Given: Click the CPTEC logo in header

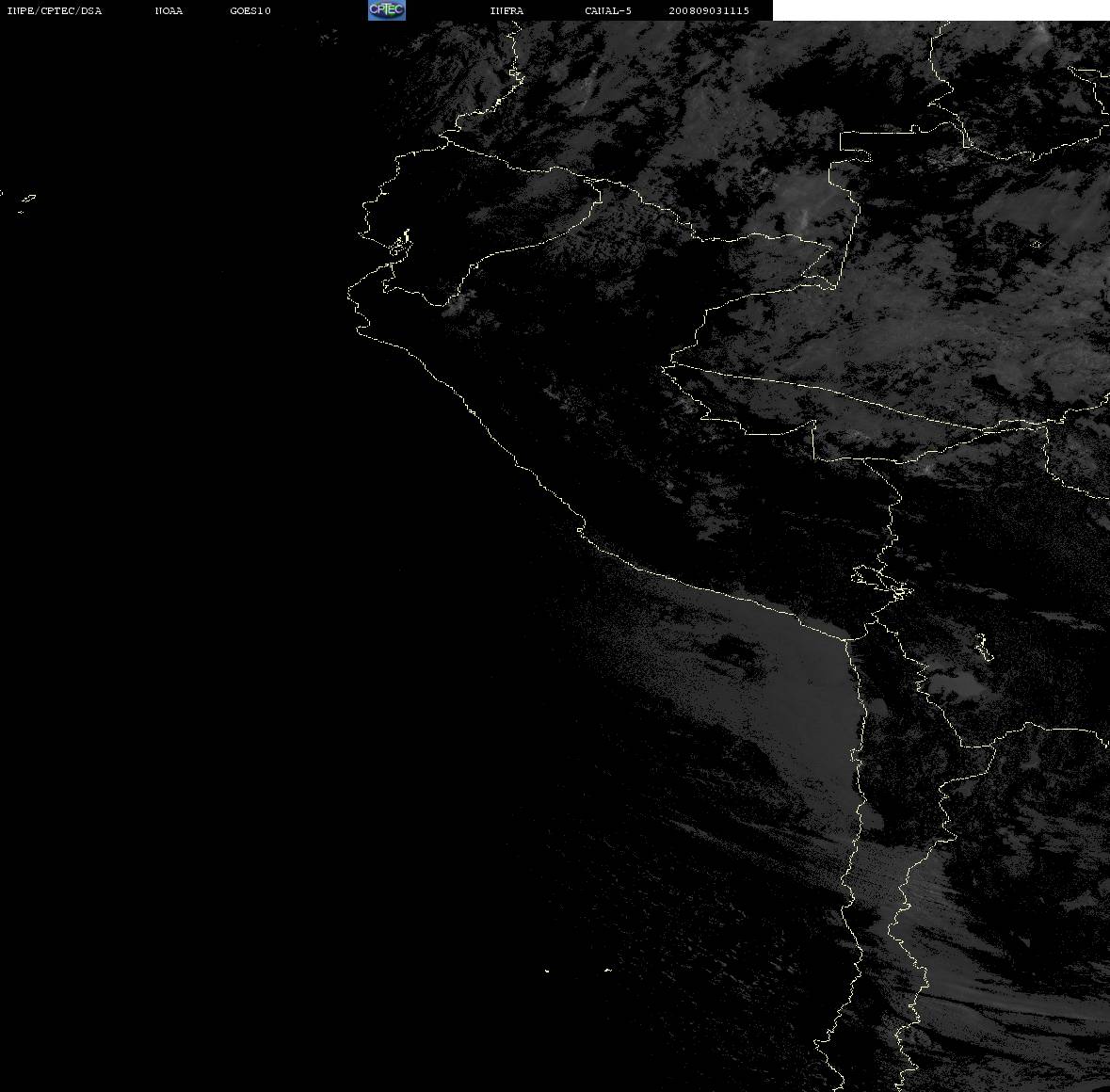Looking at the screenshot, I should (x=387, y=10).
